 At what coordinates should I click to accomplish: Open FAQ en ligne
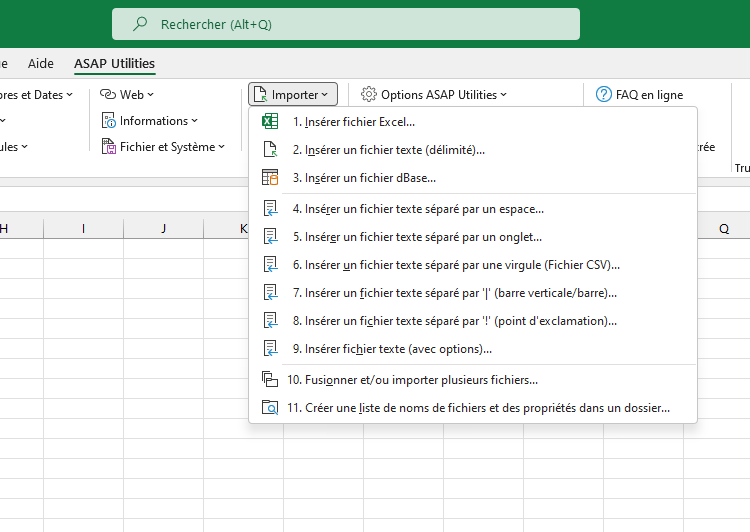[x=640, y=94]
